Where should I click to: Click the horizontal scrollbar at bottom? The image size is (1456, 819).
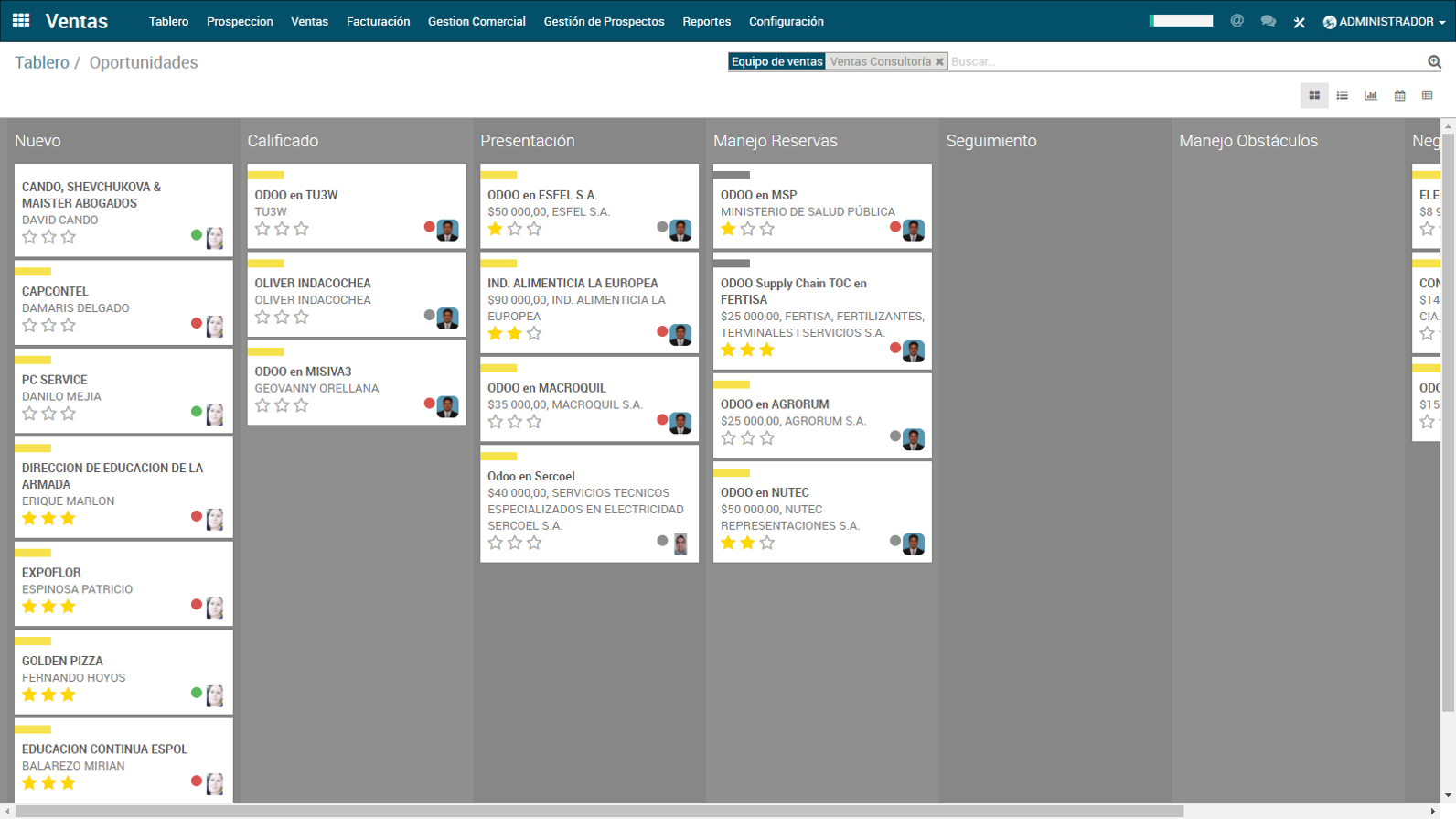click(599, 812)
